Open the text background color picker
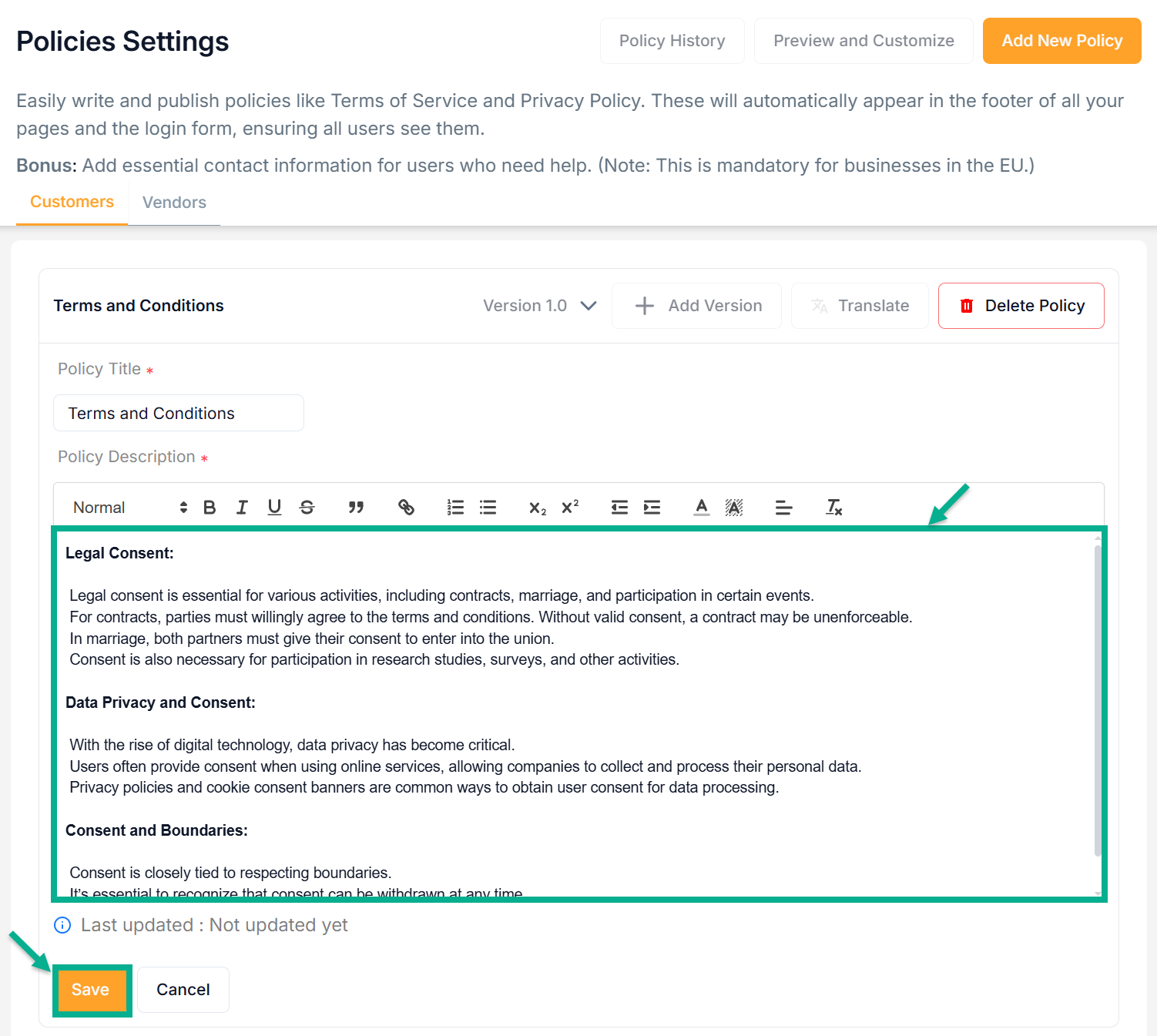 (x=734, y=508)
